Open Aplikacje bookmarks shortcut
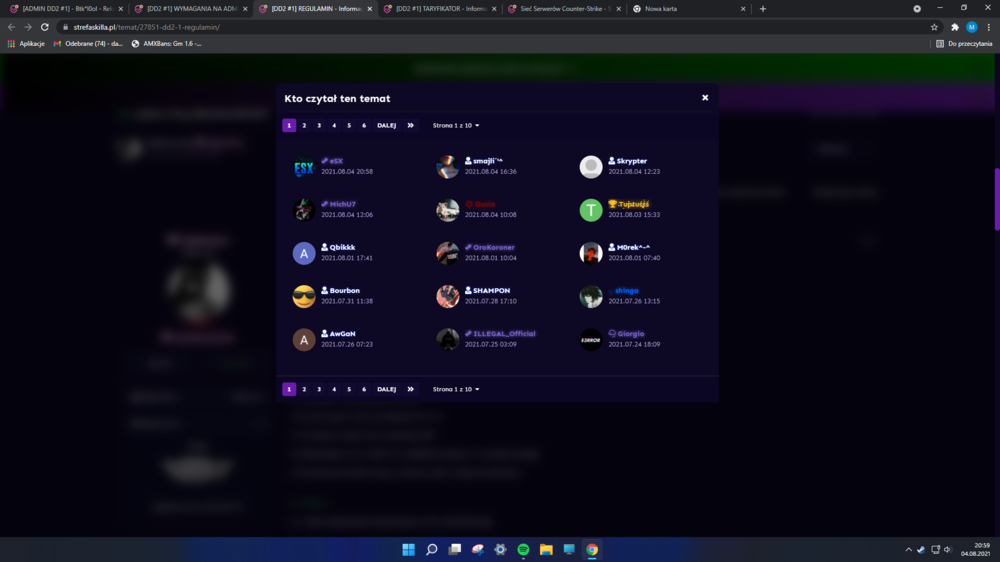 [26, 43]
